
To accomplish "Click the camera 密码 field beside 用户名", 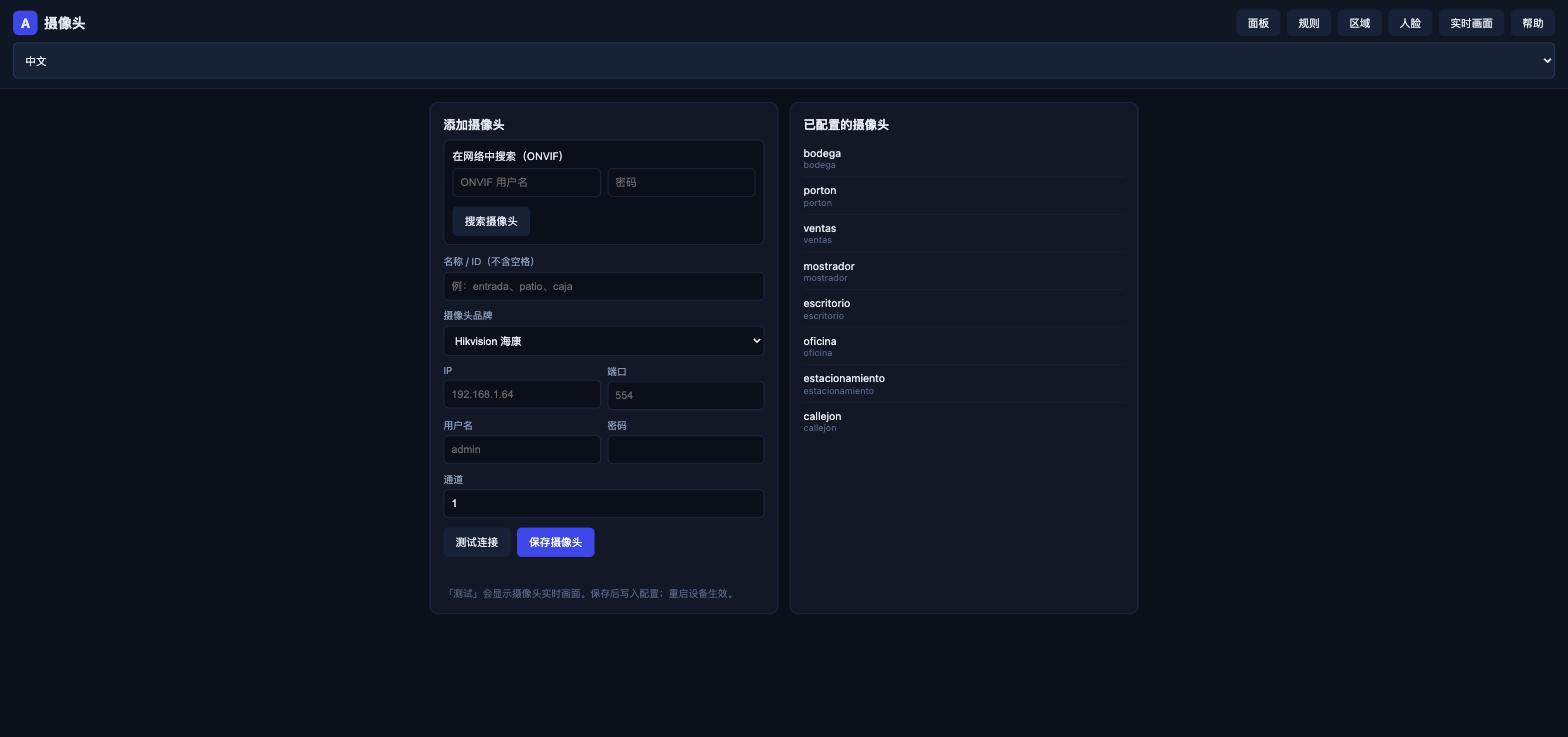I will (686, 449).
